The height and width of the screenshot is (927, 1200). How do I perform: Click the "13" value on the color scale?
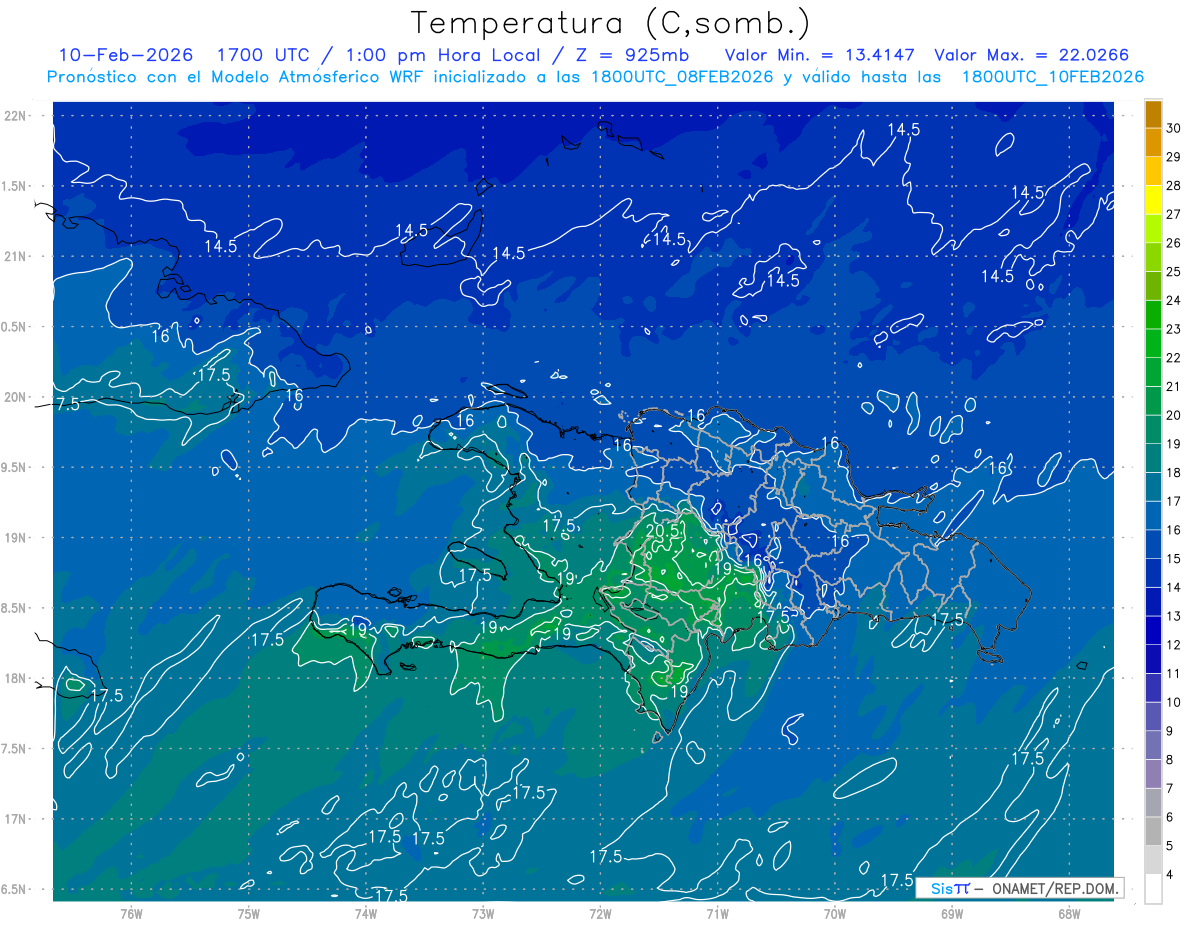click(1173, 616)
